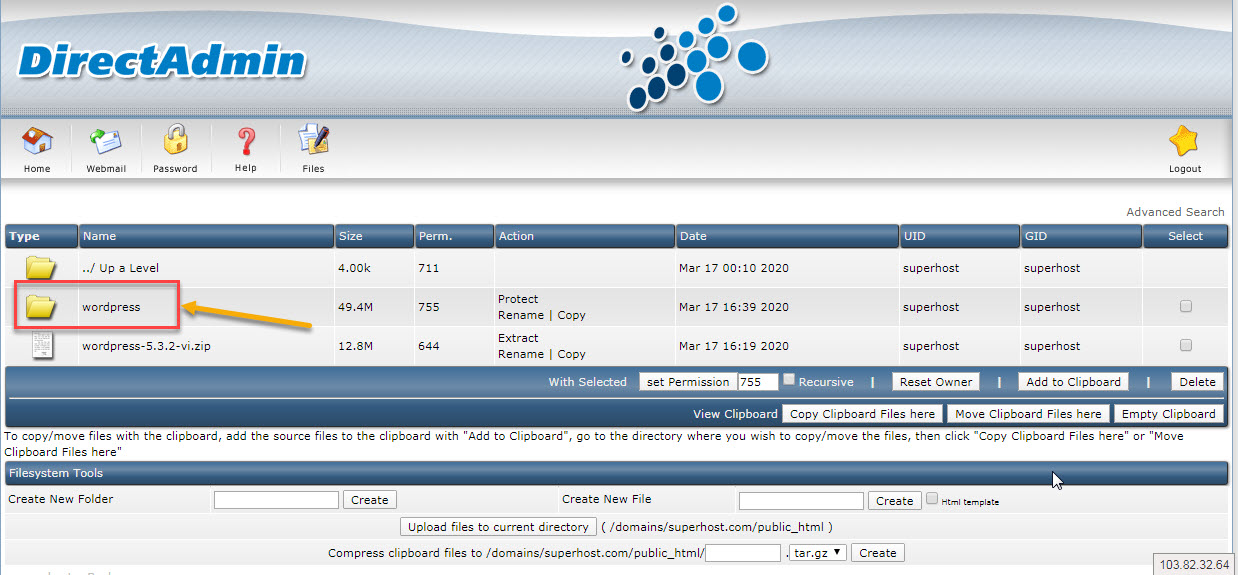Click the Logout star icon
1238x575 pixels.
(1184, 142)
